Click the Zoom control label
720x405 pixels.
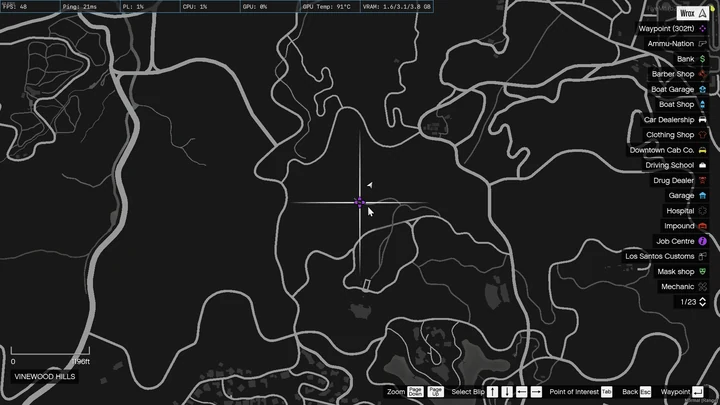tap(396, 392)
